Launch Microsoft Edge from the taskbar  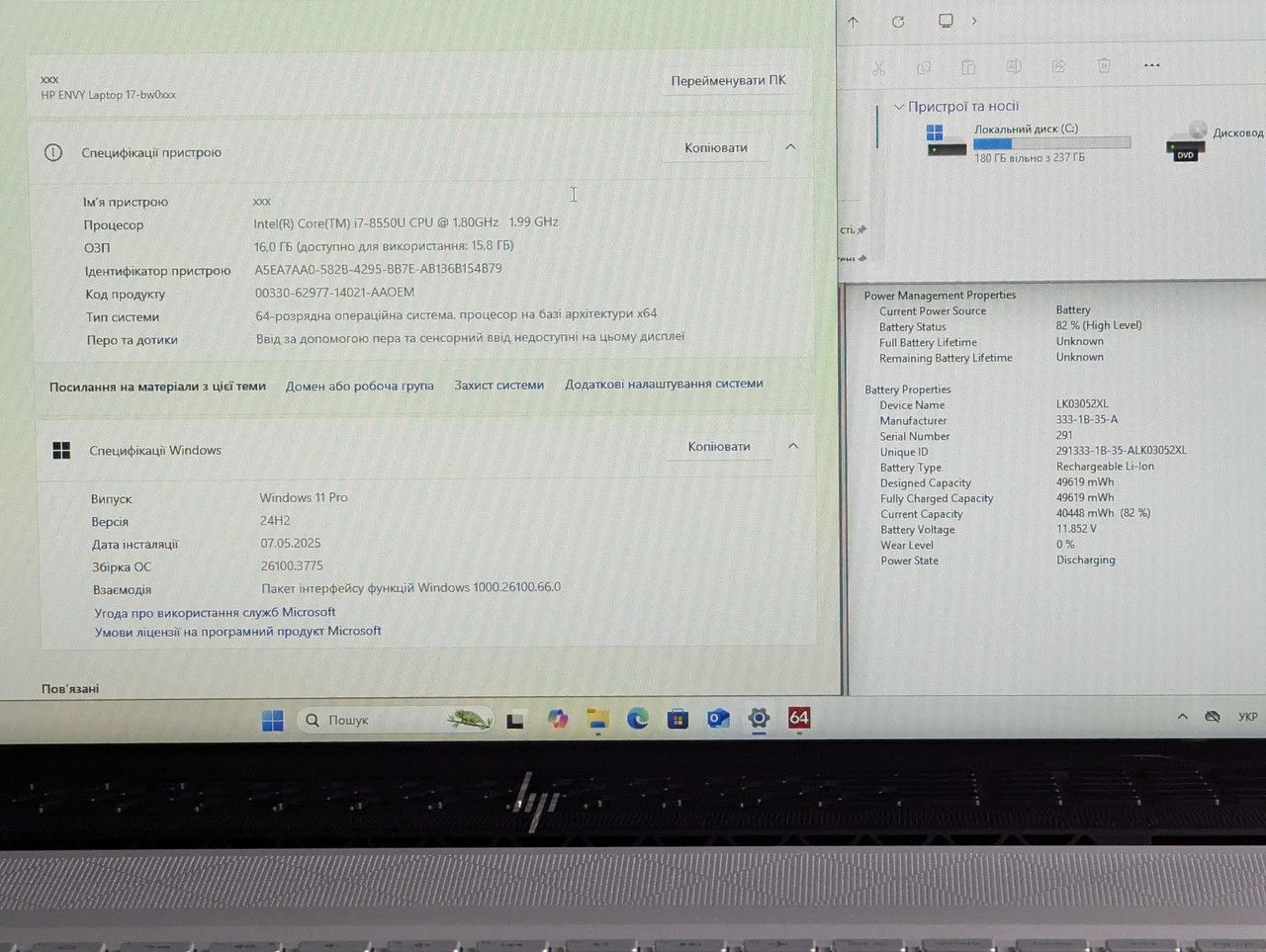point(638,719)
